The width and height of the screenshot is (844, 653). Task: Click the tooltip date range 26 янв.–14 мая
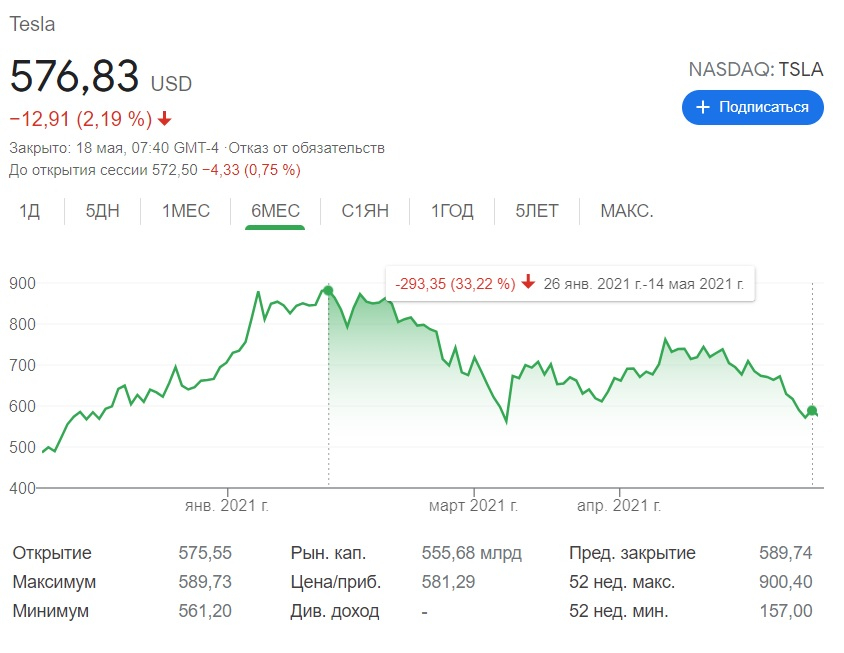tap(644, 284)
